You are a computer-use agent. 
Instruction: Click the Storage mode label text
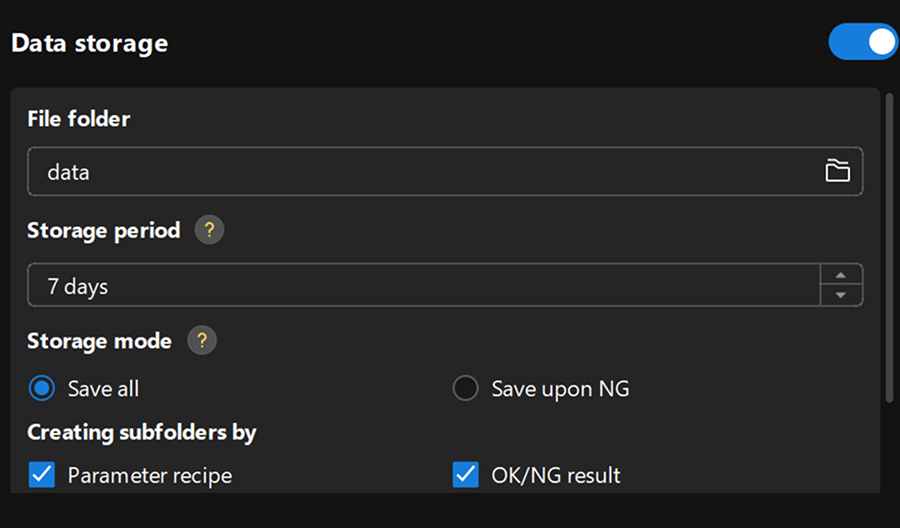click(x=99, y=341)
